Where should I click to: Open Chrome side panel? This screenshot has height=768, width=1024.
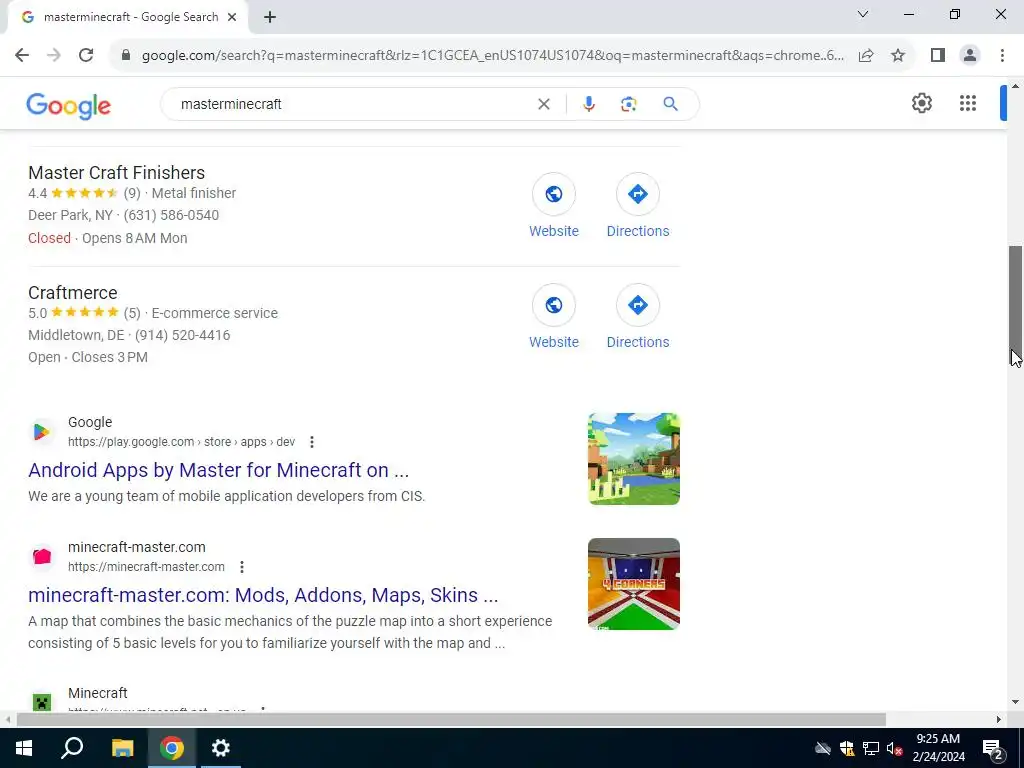938,56
